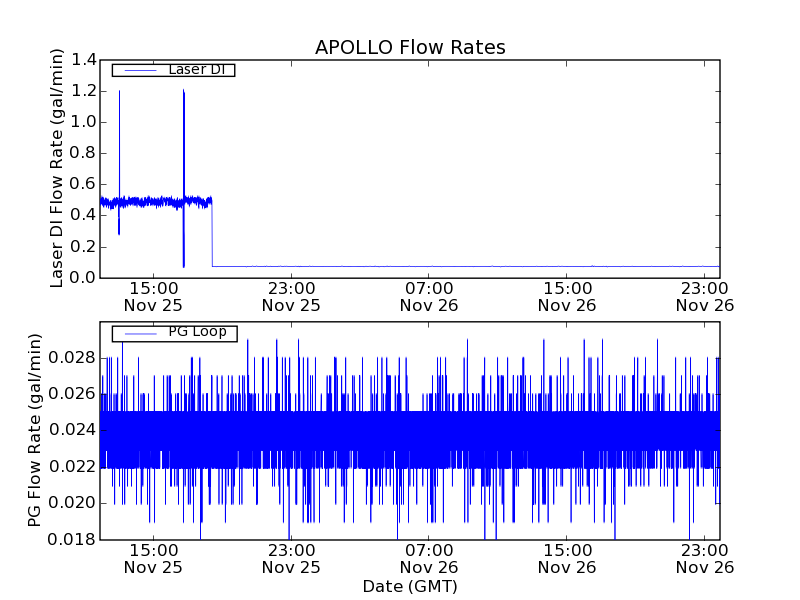This screenshot has width=800, height=600.
Task: Select "23:00 Nov 26" tick under the bottom plot
Action: click(704, 558)
